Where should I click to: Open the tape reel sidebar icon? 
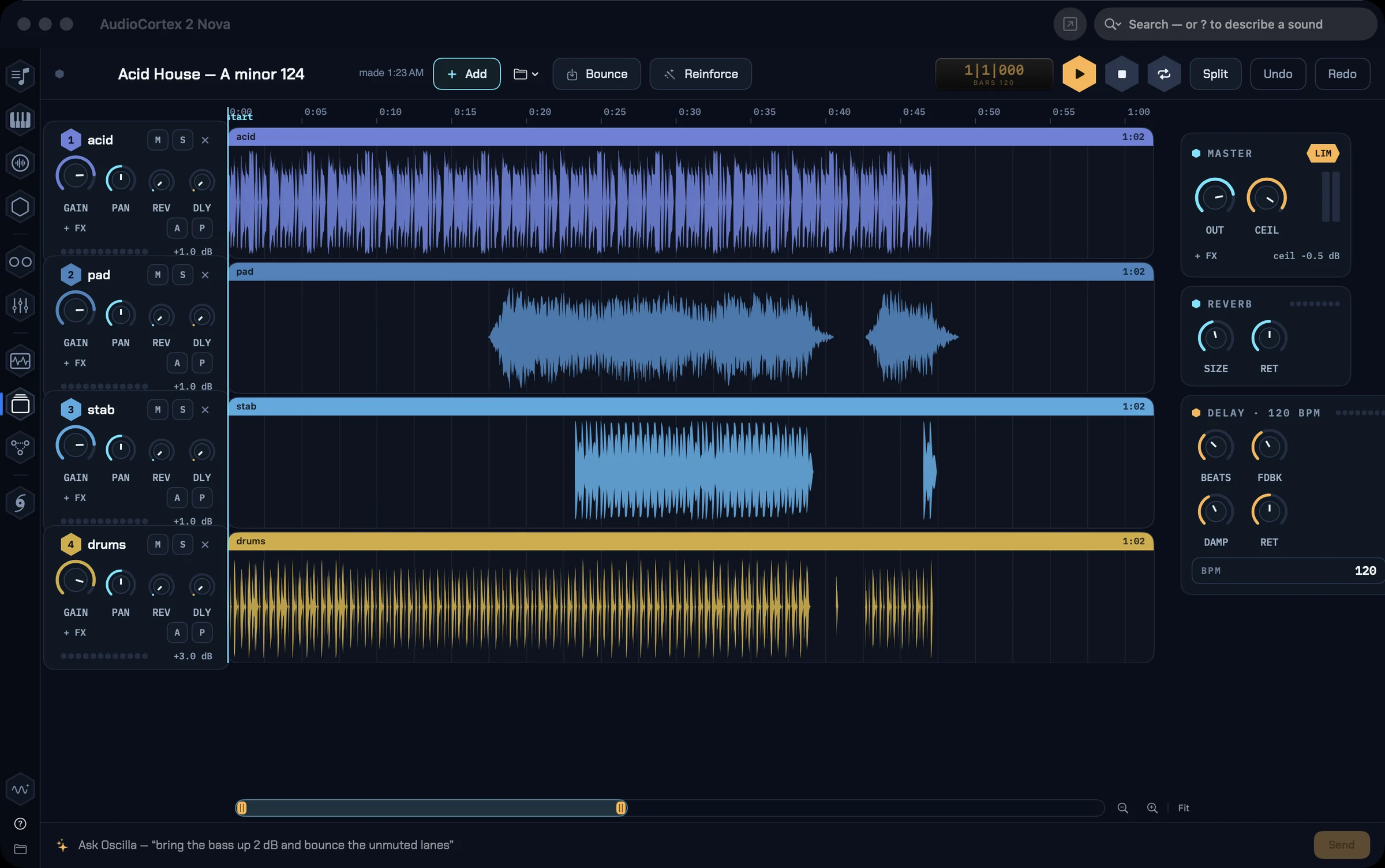pyautogui.click(x=20, y=262)
